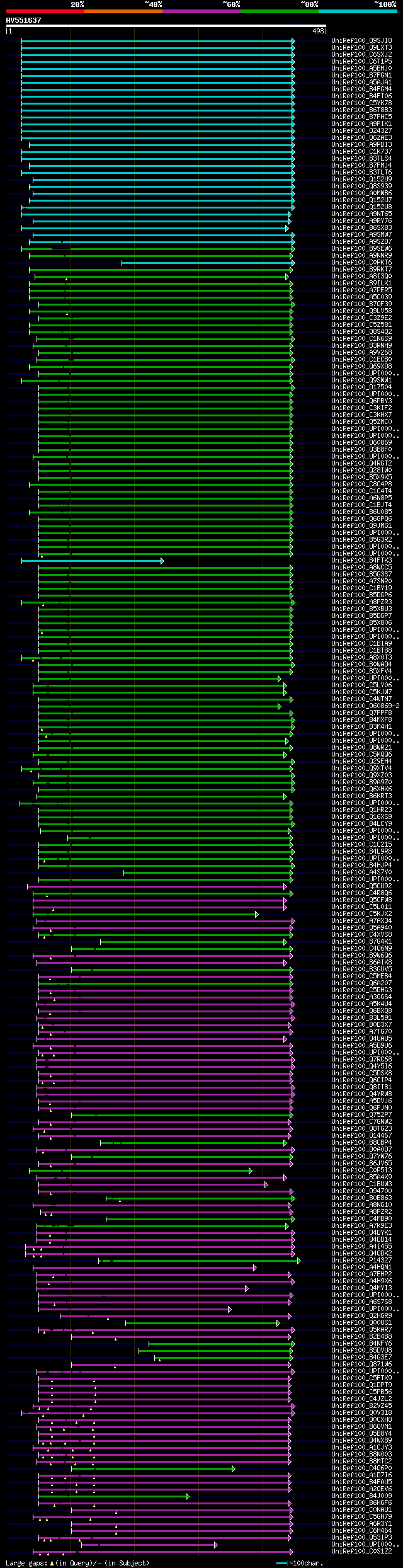Select hit UniRef100_B7FGN1
The image size is (403, 1568).
[361, 76]
